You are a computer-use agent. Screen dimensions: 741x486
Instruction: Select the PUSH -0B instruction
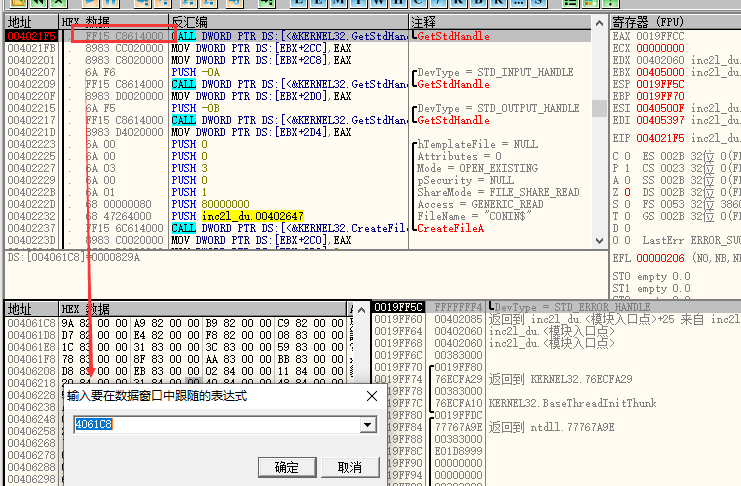196,108
